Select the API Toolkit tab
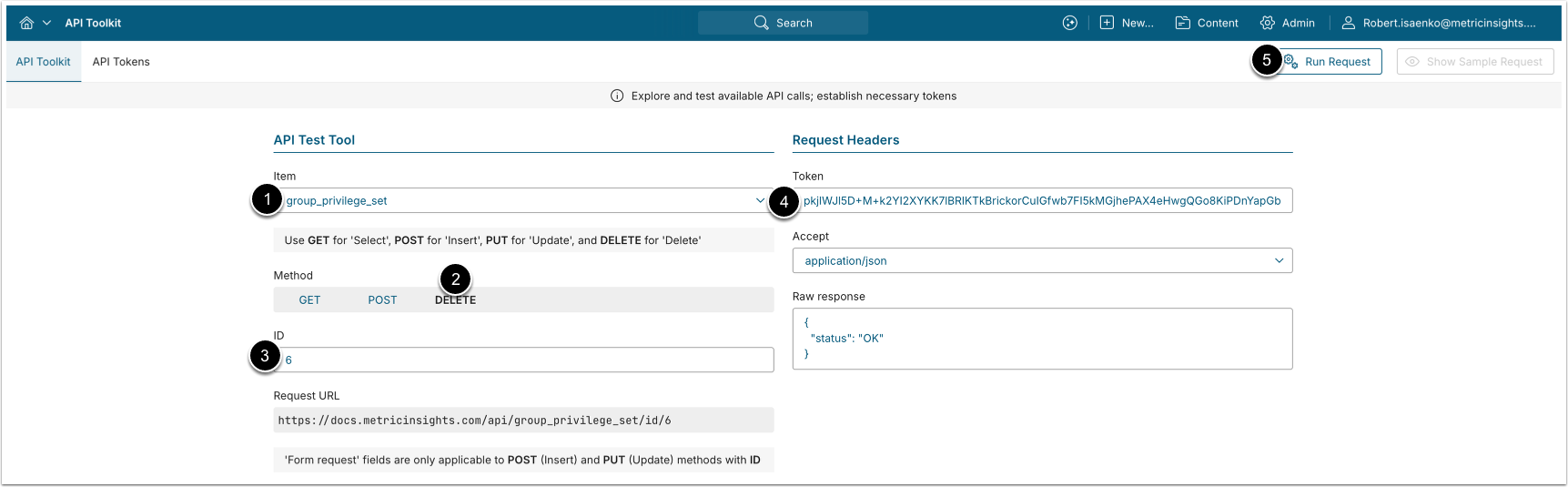This screenshot has height=487, width=1568. [43, 62]
